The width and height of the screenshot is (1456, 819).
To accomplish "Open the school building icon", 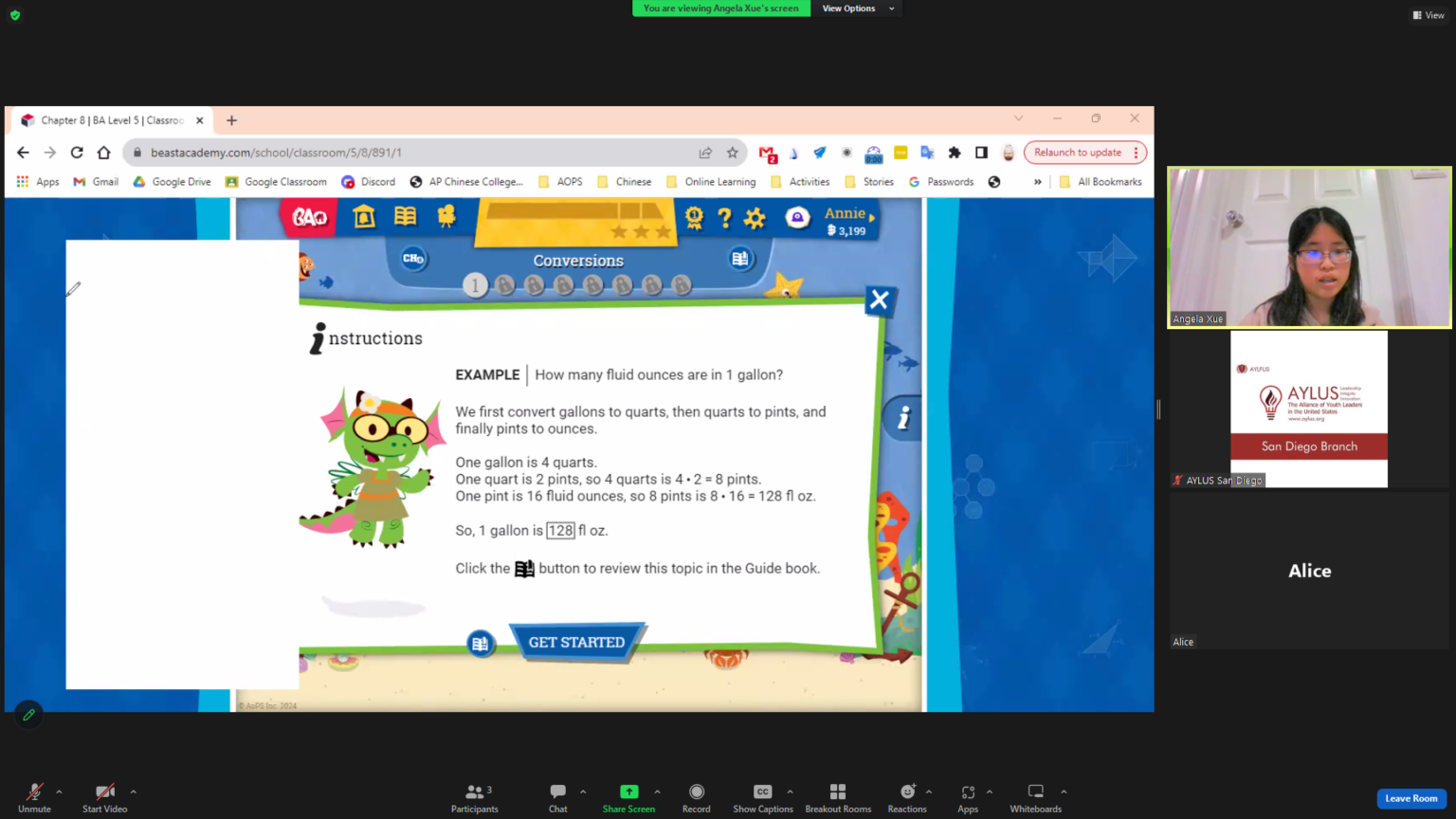I will (x=364, y=217).
